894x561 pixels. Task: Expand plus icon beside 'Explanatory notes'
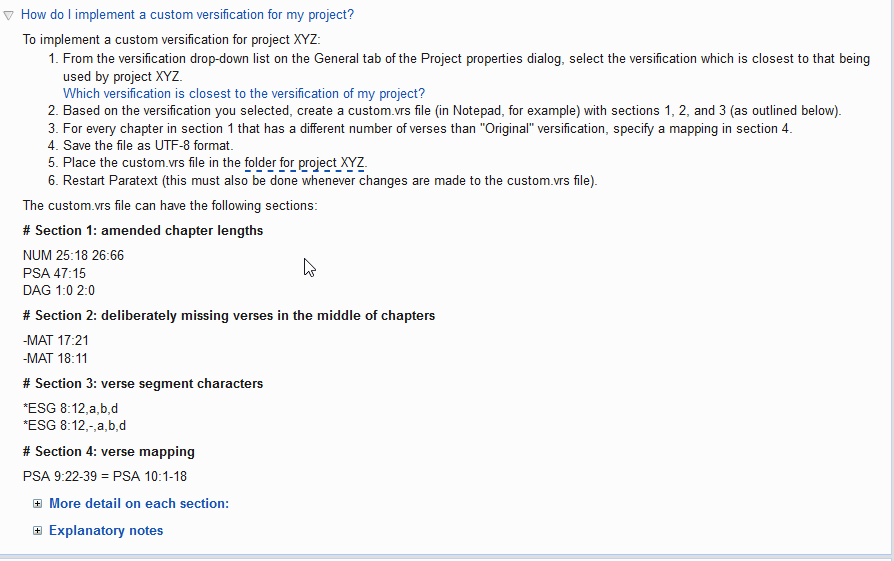(x=37, y=531)
